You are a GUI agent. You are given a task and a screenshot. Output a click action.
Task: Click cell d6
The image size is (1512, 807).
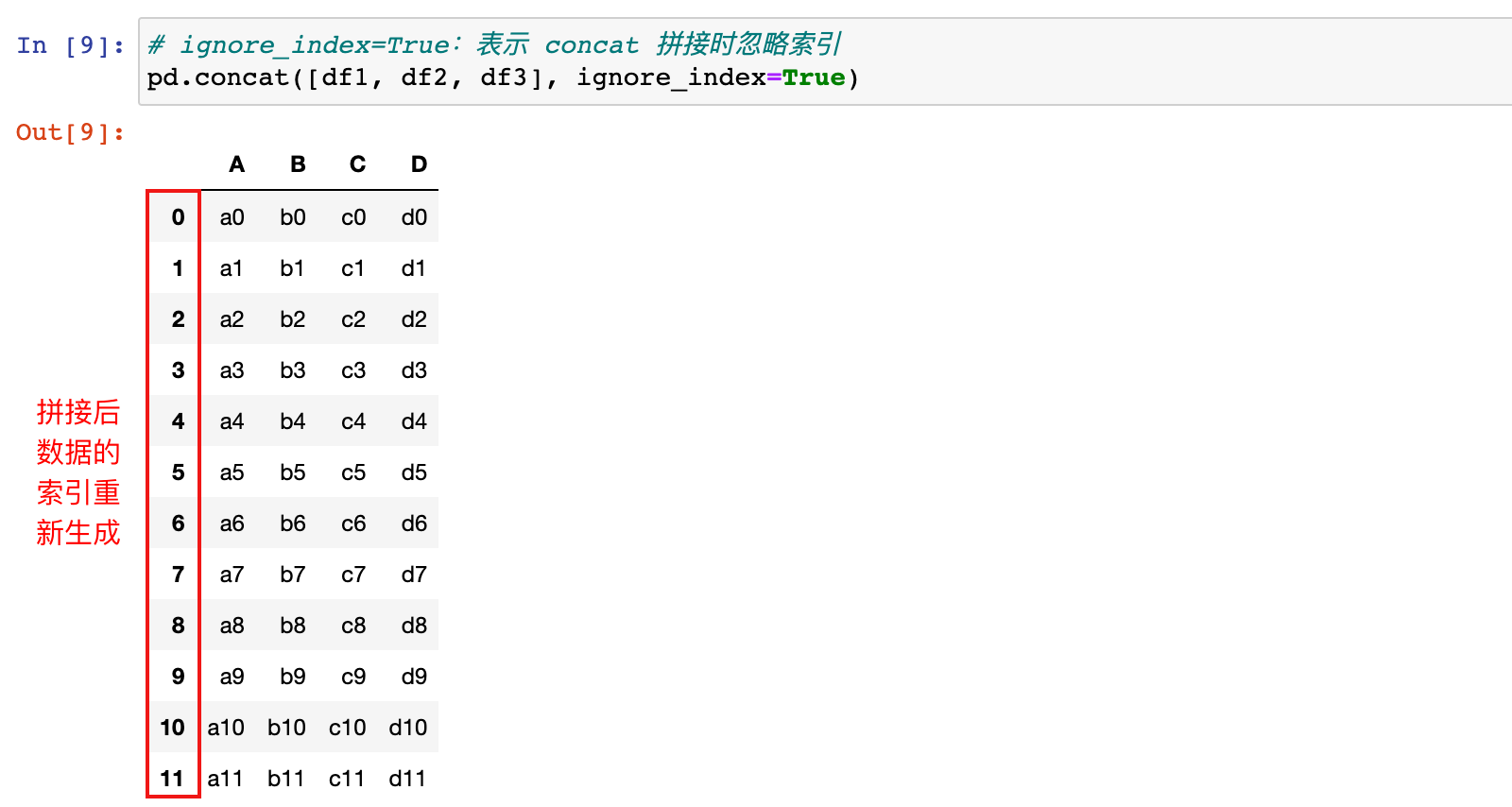tap(414, 524)
